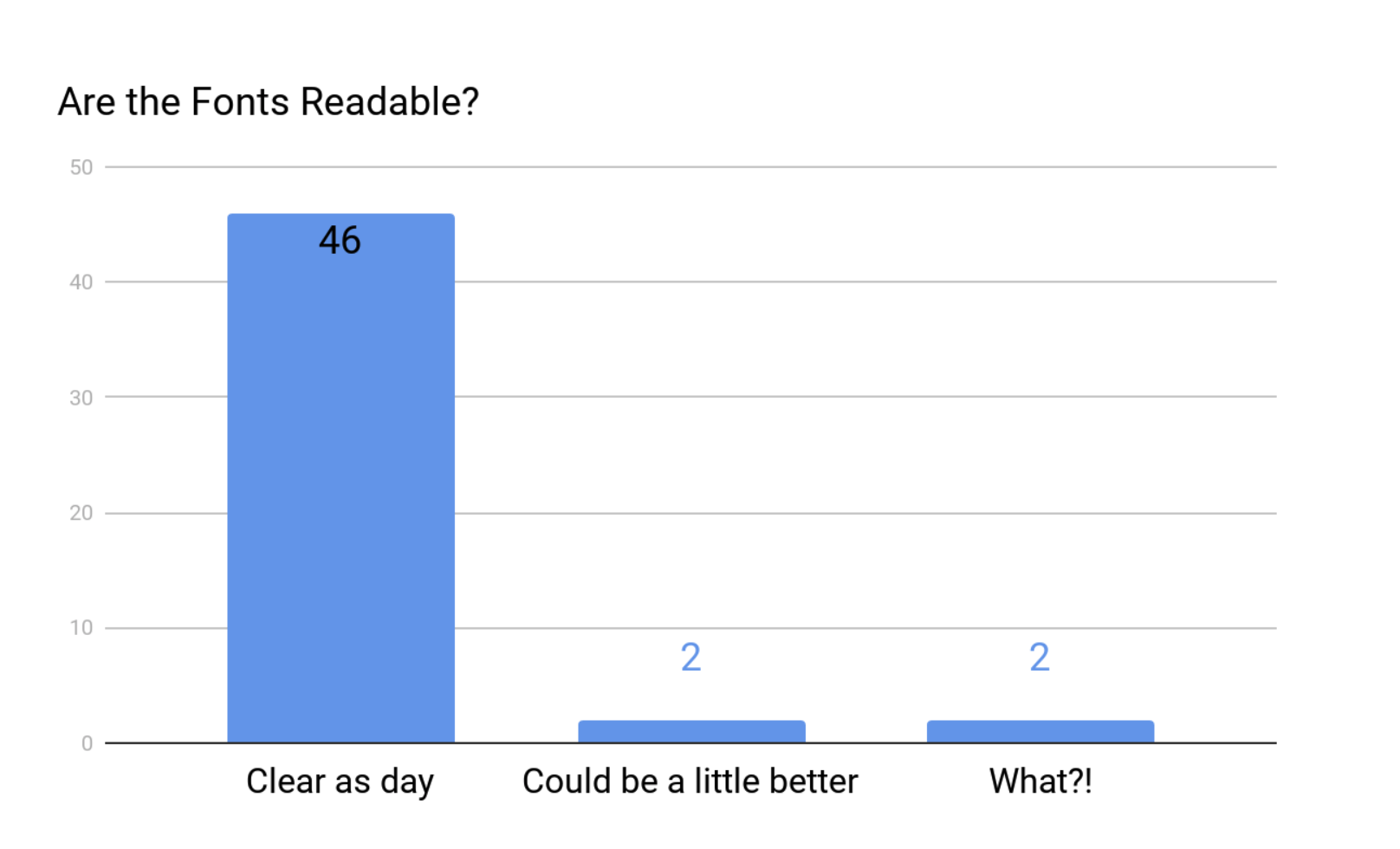Click the 0 y-axis tick label
Viewport: 1400px width, 849px height.
coord(87,743)
